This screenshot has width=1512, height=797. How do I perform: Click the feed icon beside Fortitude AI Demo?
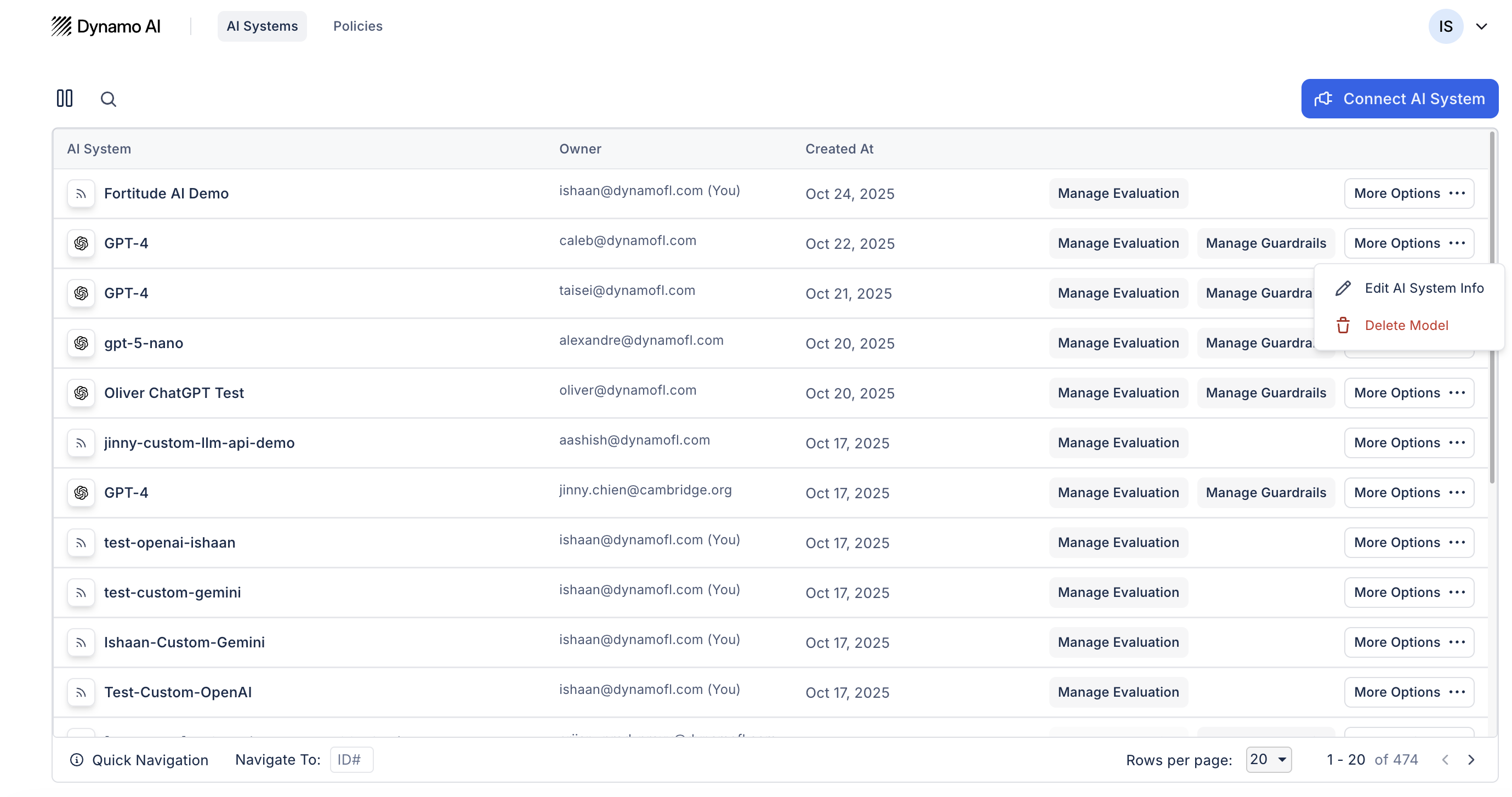81,193
